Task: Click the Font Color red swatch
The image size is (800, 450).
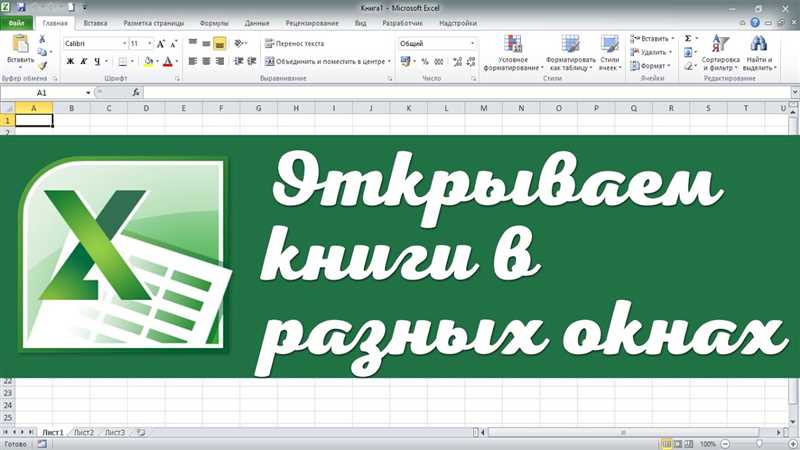Action: coord(167,62)
